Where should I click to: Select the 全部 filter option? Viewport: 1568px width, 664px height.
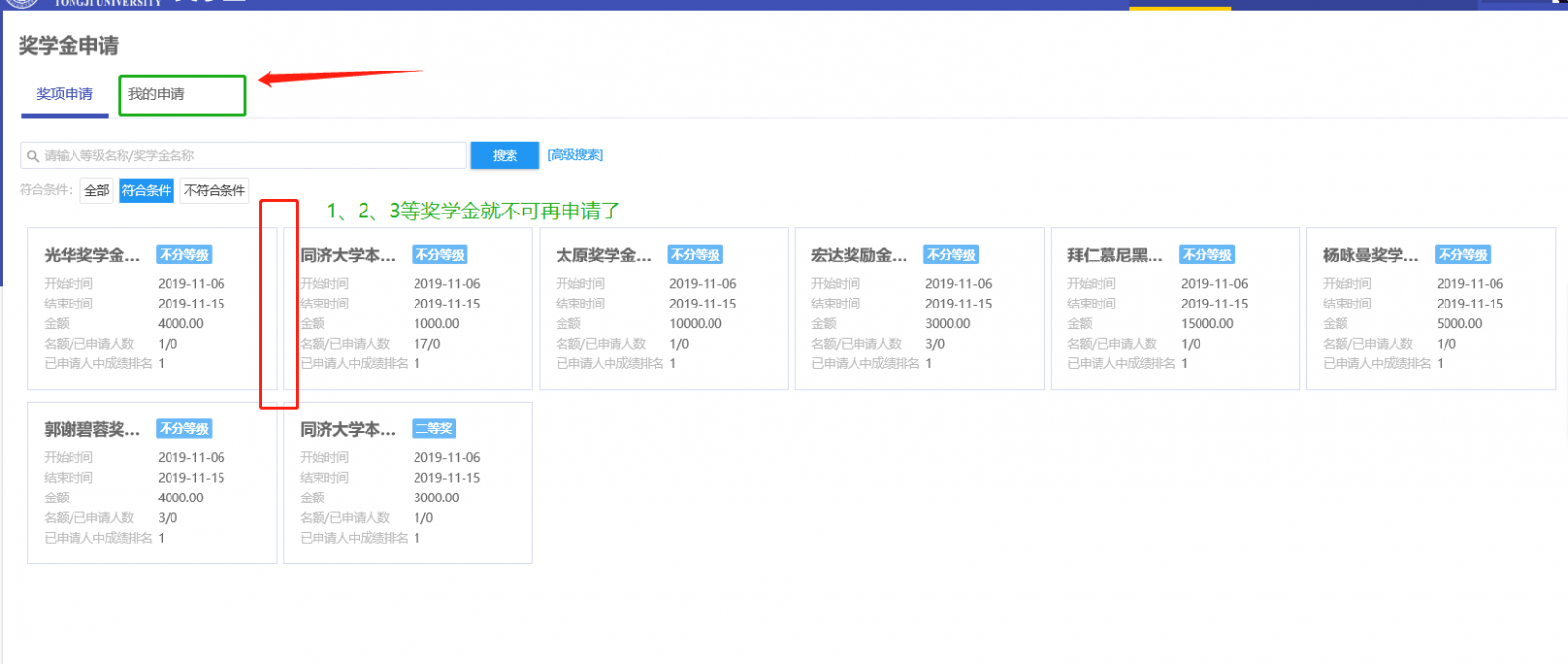pos(97,190)
